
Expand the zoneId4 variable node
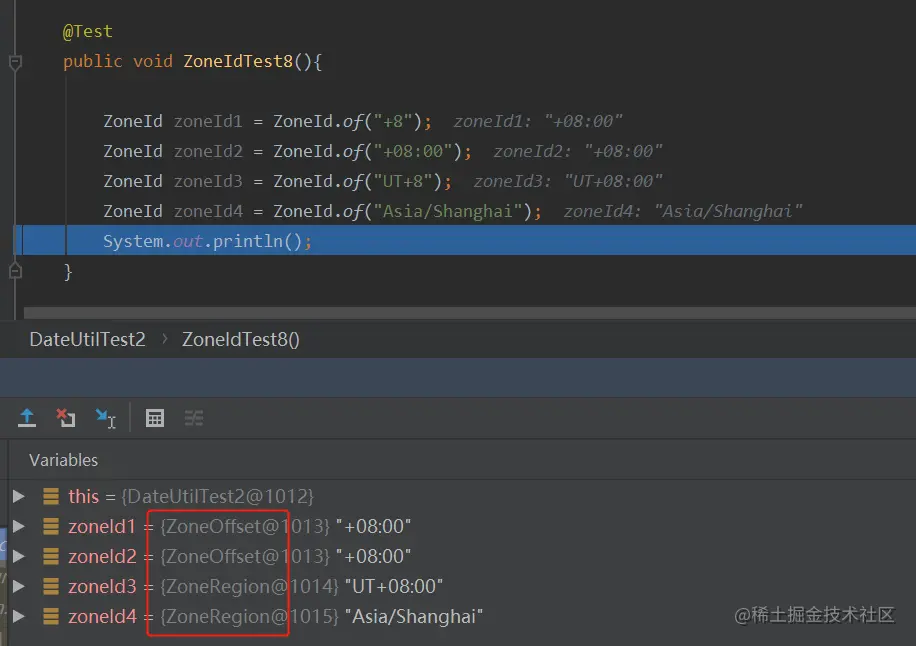pyautogui.click(x=19, y=616)
